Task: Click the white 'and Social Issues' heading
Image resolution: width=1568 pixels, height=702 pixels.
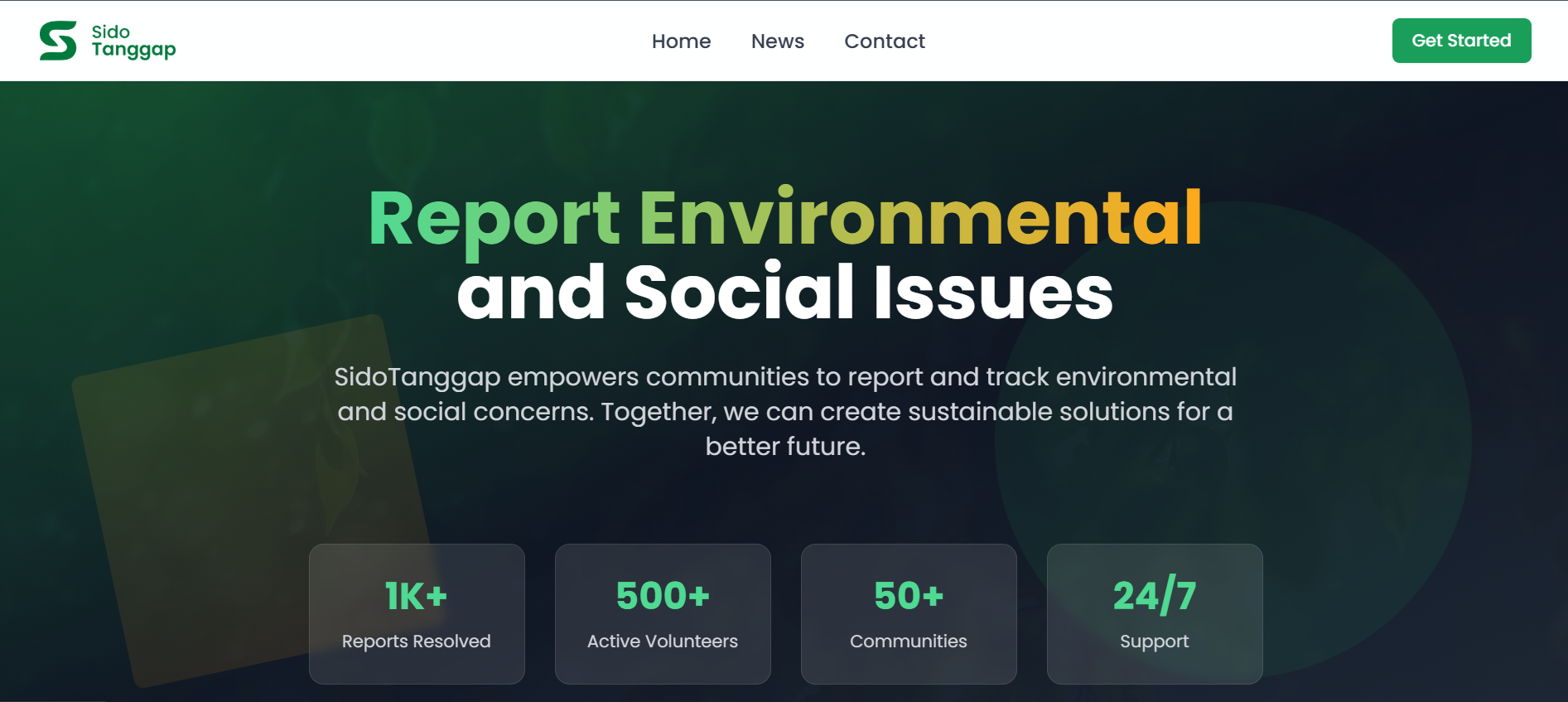Action: click(784, 292)
